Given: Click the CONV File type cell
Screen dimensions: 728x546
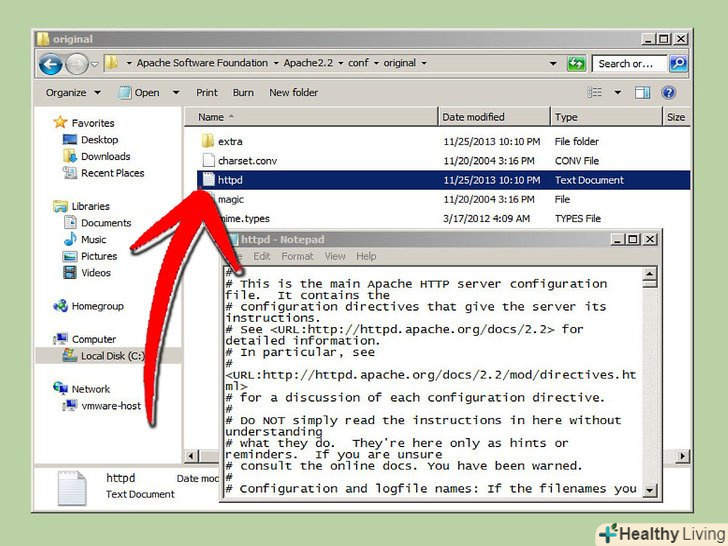Looking at the screenshot, I should [x=577, y=161].
